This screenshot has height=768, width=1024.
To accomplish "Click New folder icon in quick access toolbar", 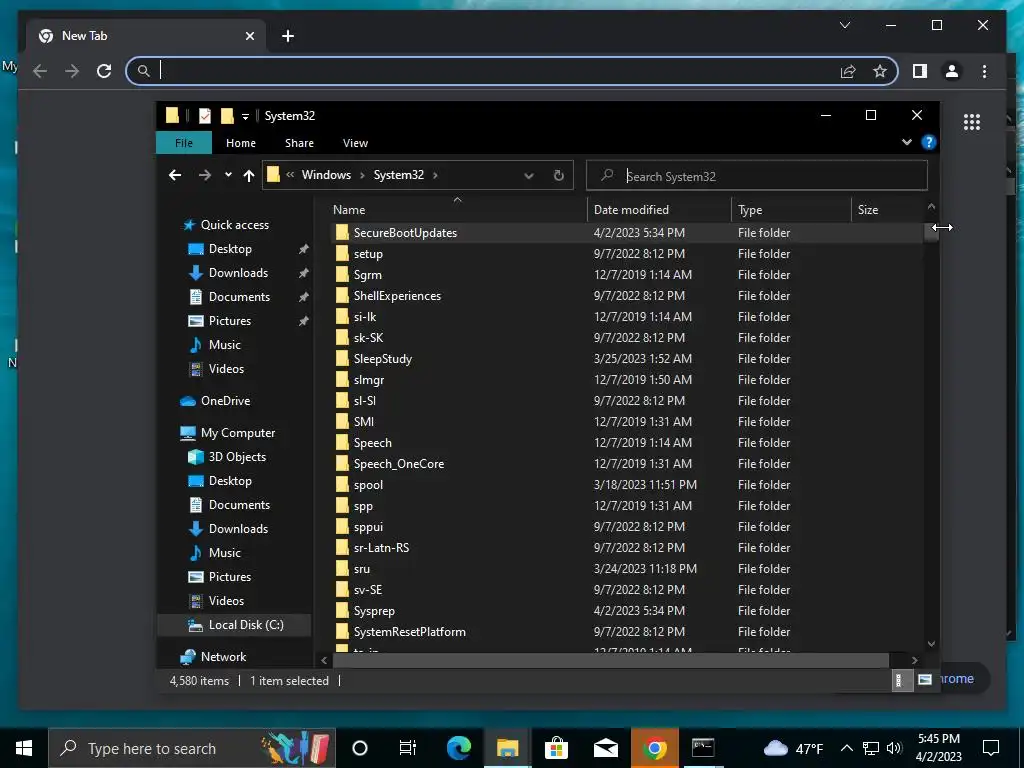I will click(x=227, y=116).
